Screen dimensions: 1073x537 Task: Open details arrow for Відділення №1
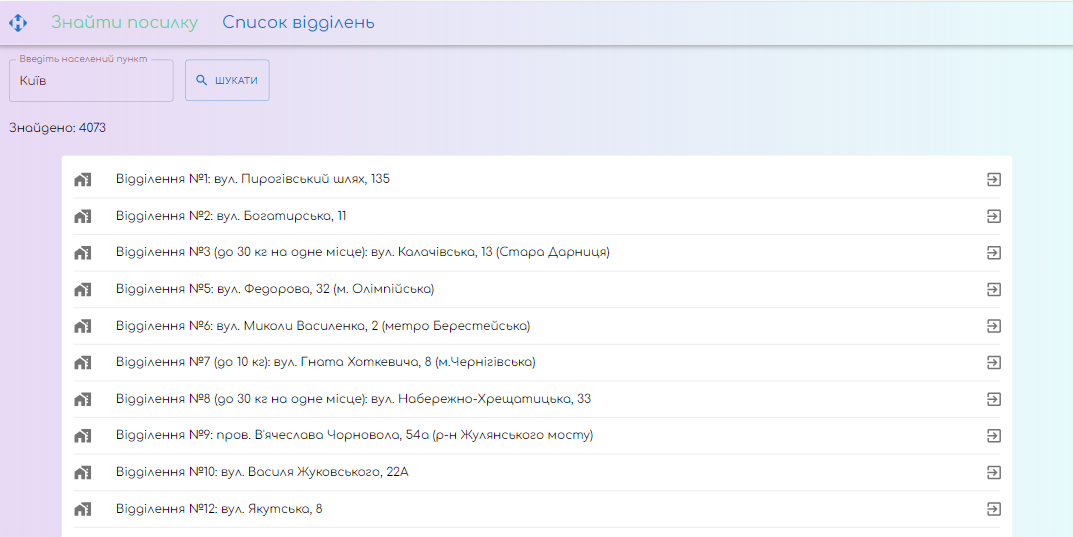[x=993, y=180]
